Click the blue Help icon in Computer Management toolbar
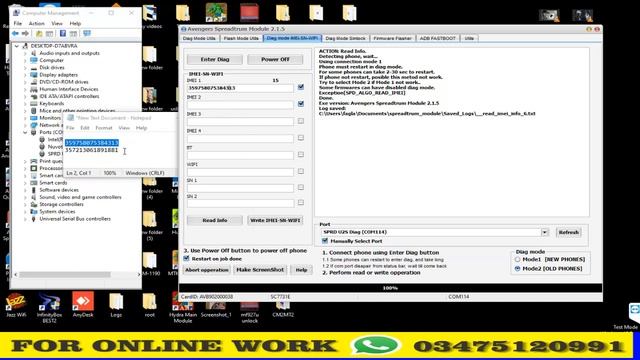 point(63,33)
